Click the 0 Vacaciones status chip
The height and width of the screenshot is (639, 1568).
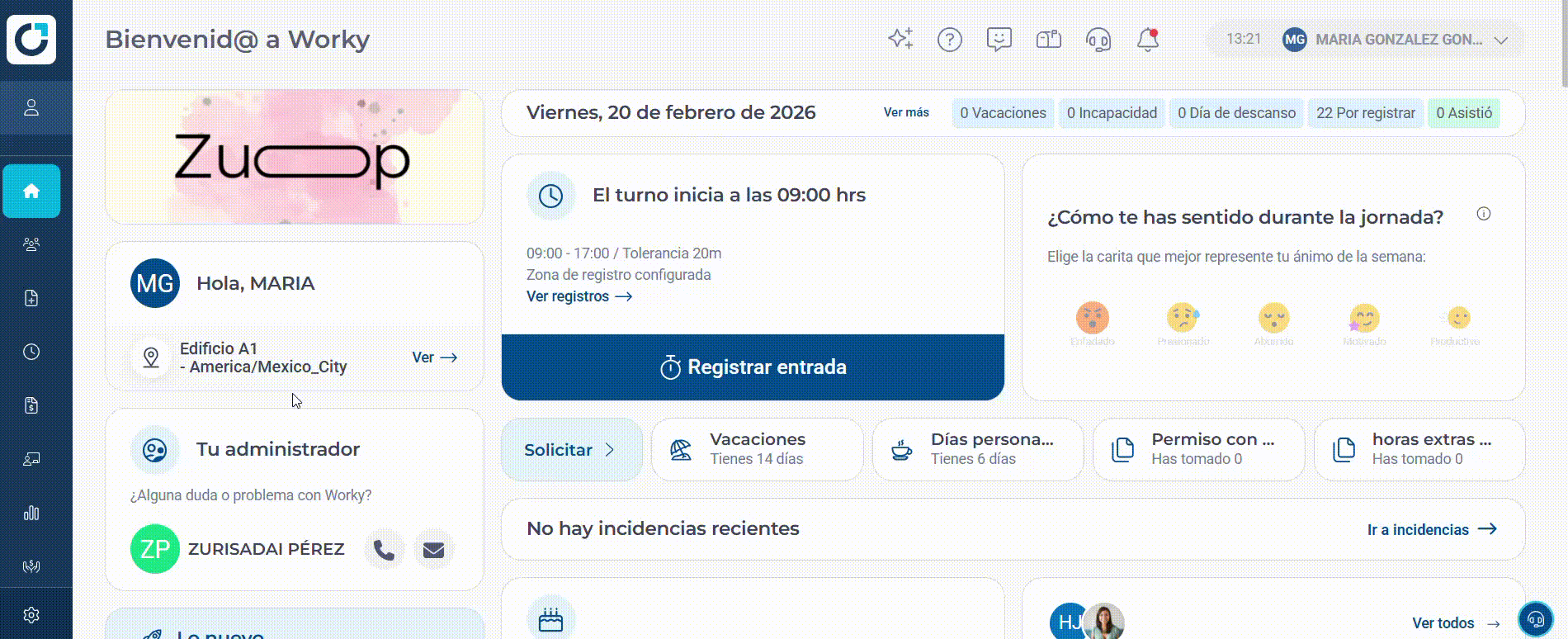tap(1003, 113)
